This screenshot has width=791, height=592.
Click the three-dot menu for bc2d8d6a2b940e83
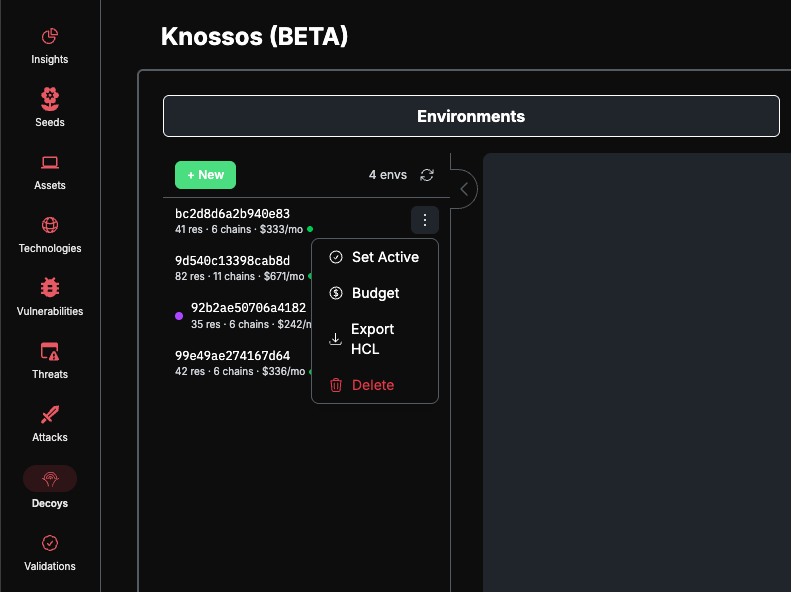pyautogui.click(x=425, y=220)
